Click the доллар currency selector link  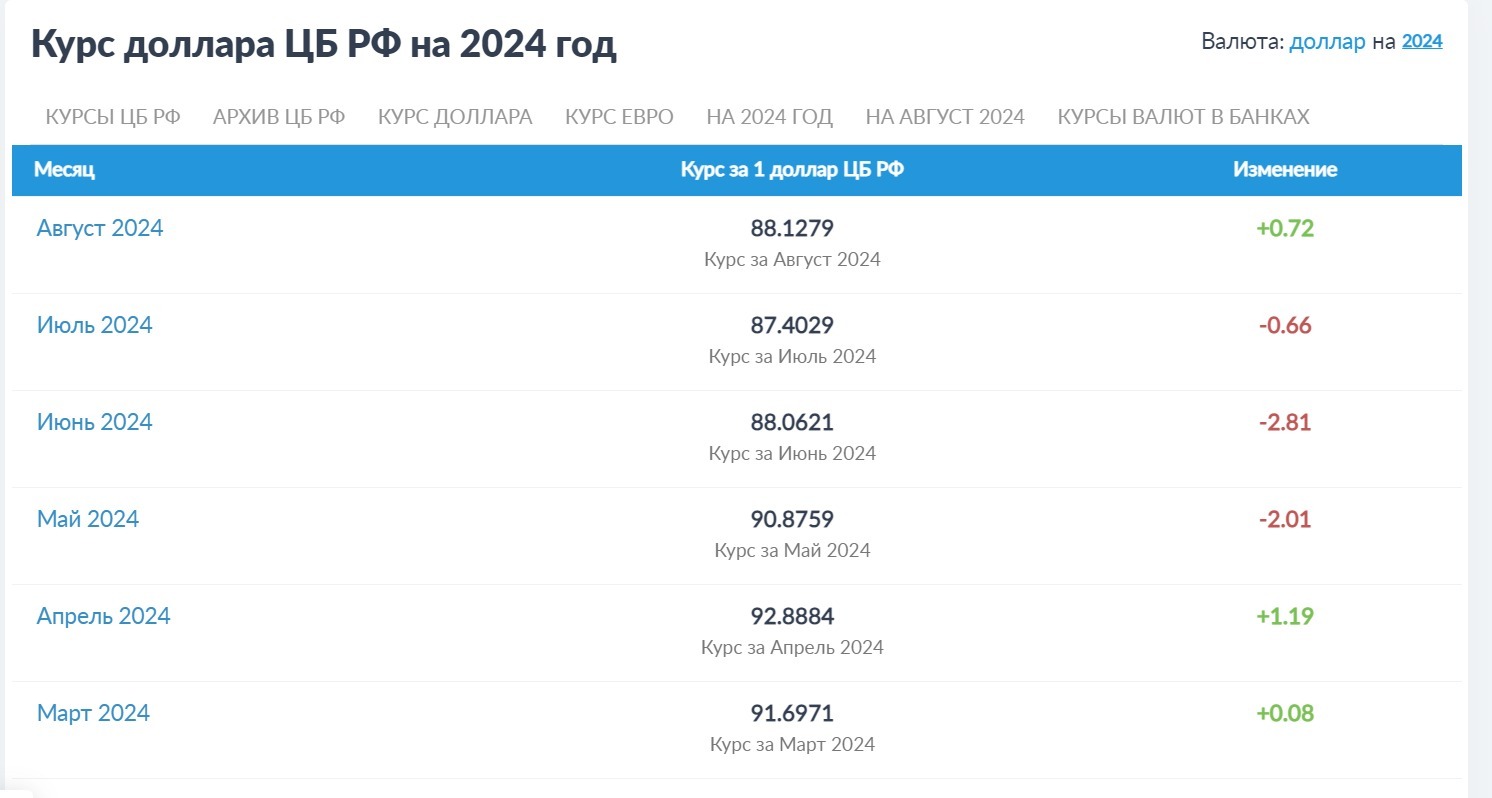click(x=1327, y=42)
